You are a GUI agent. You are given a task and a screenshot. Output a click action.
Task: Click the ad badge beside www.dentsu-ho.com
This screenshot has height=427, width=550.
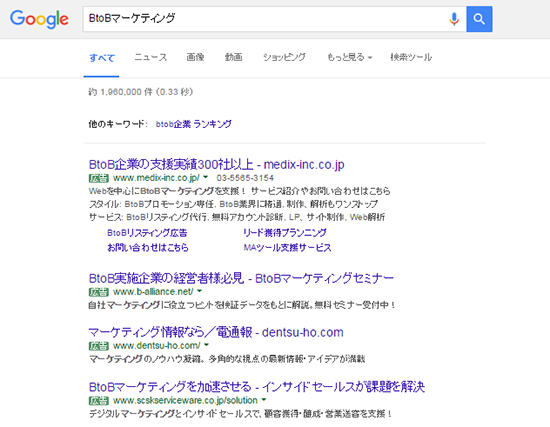point(99,346)
